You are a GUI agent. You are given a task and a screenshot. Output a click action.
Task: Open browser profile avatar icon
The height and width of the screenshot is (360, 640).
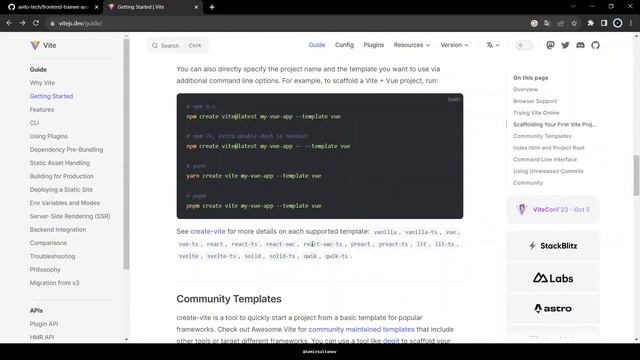(x=618, y=23)
